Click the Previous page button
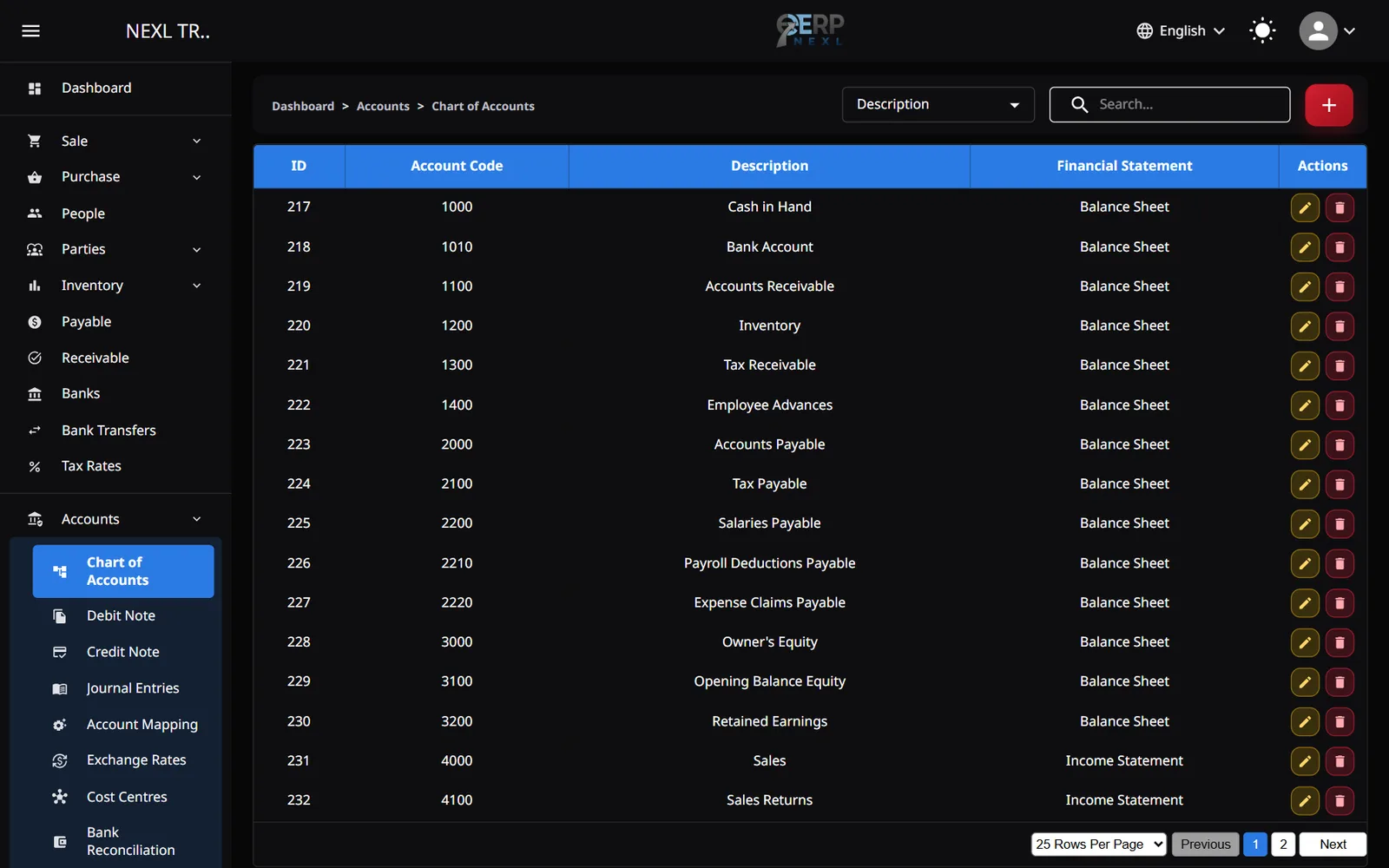This screenshot has width=1389, height=868. click(1205, 845)
